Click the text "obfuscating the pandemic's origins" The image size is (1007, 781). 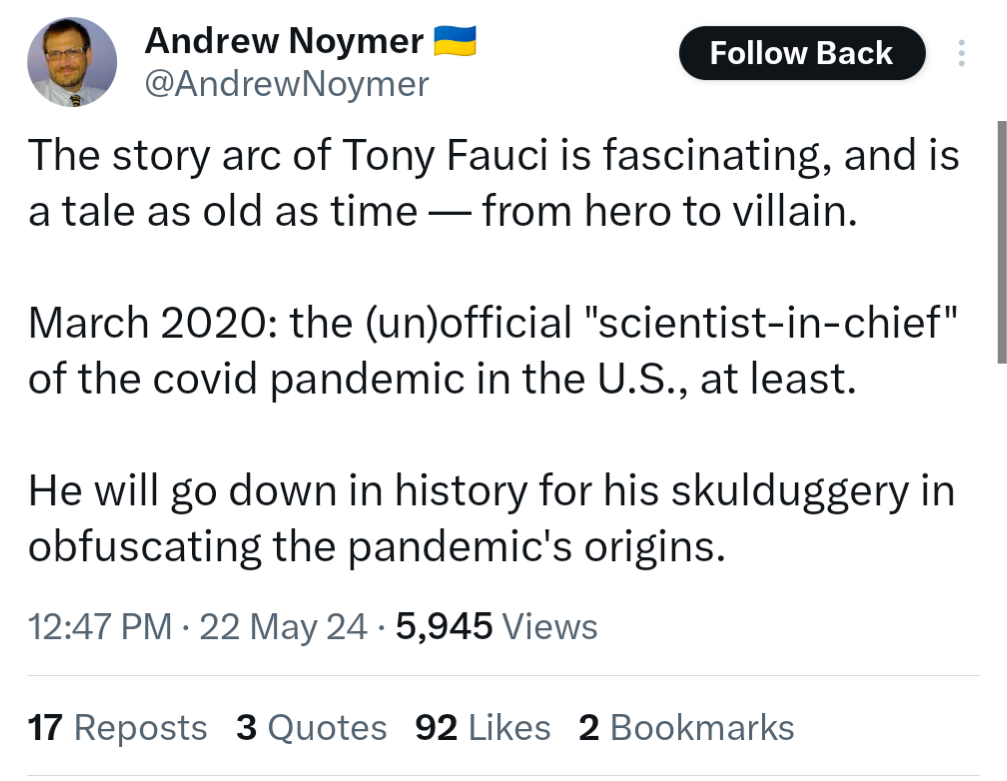coord(375,547)
